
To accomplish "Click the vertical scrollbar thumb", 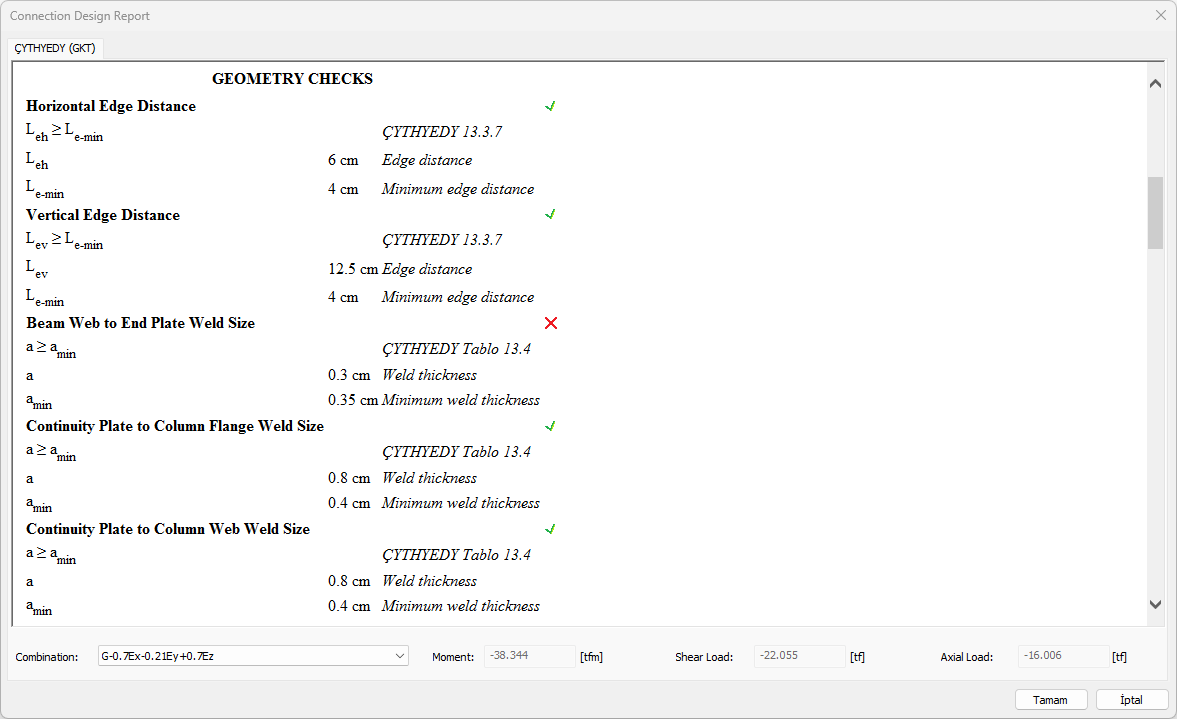I will [1155, 212].
